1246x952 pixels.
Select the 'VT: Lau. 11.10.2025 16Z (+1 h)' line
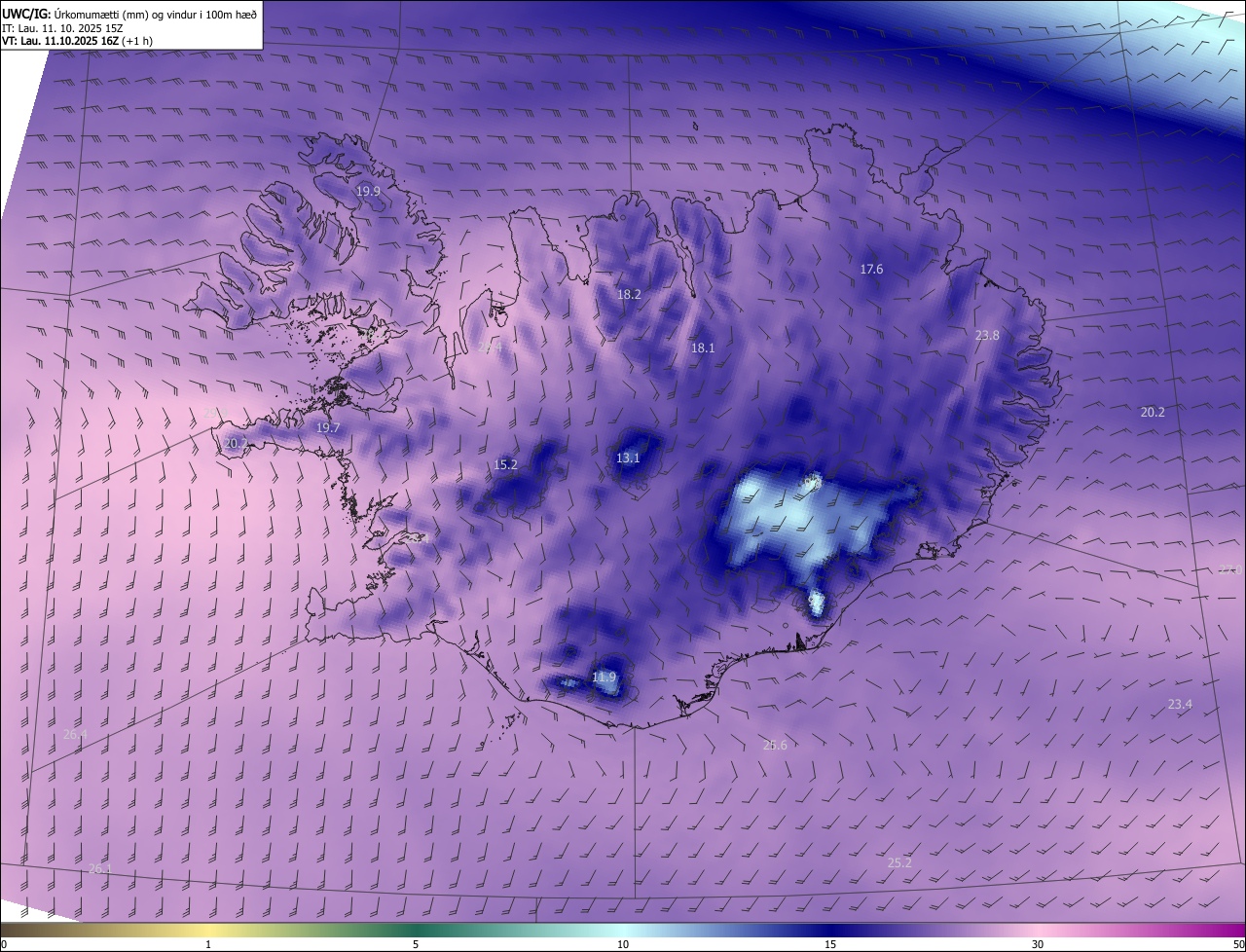[x=78, y=41]
